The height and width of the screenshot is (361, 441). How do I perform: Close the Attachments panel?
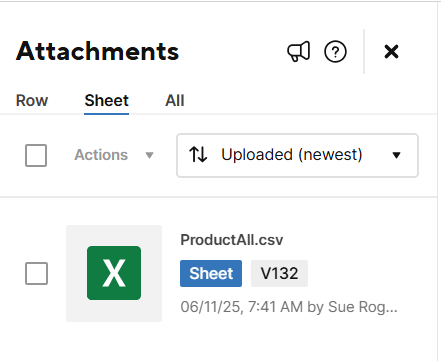391,52
